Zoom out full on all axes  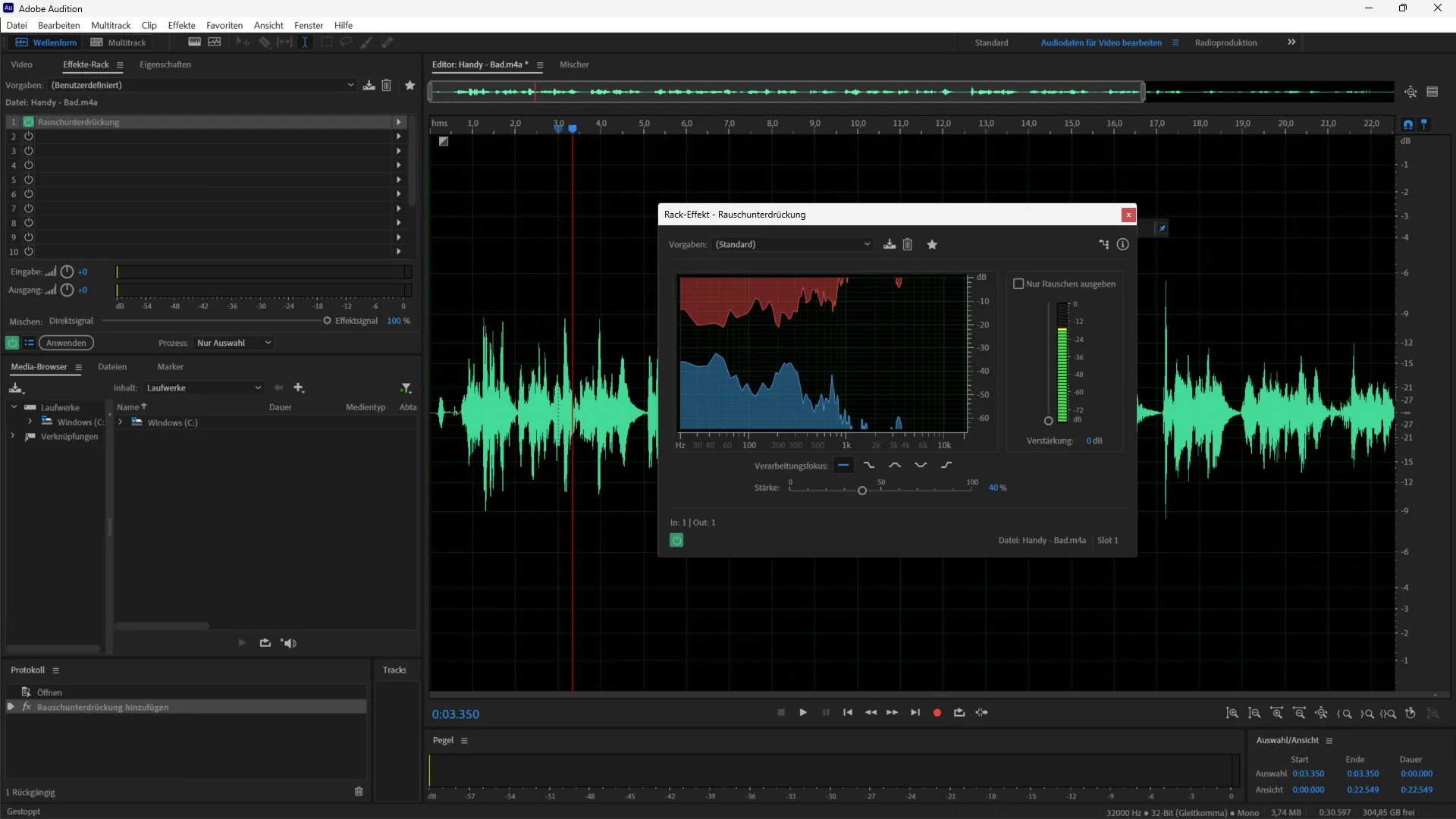coord(1322,714)
